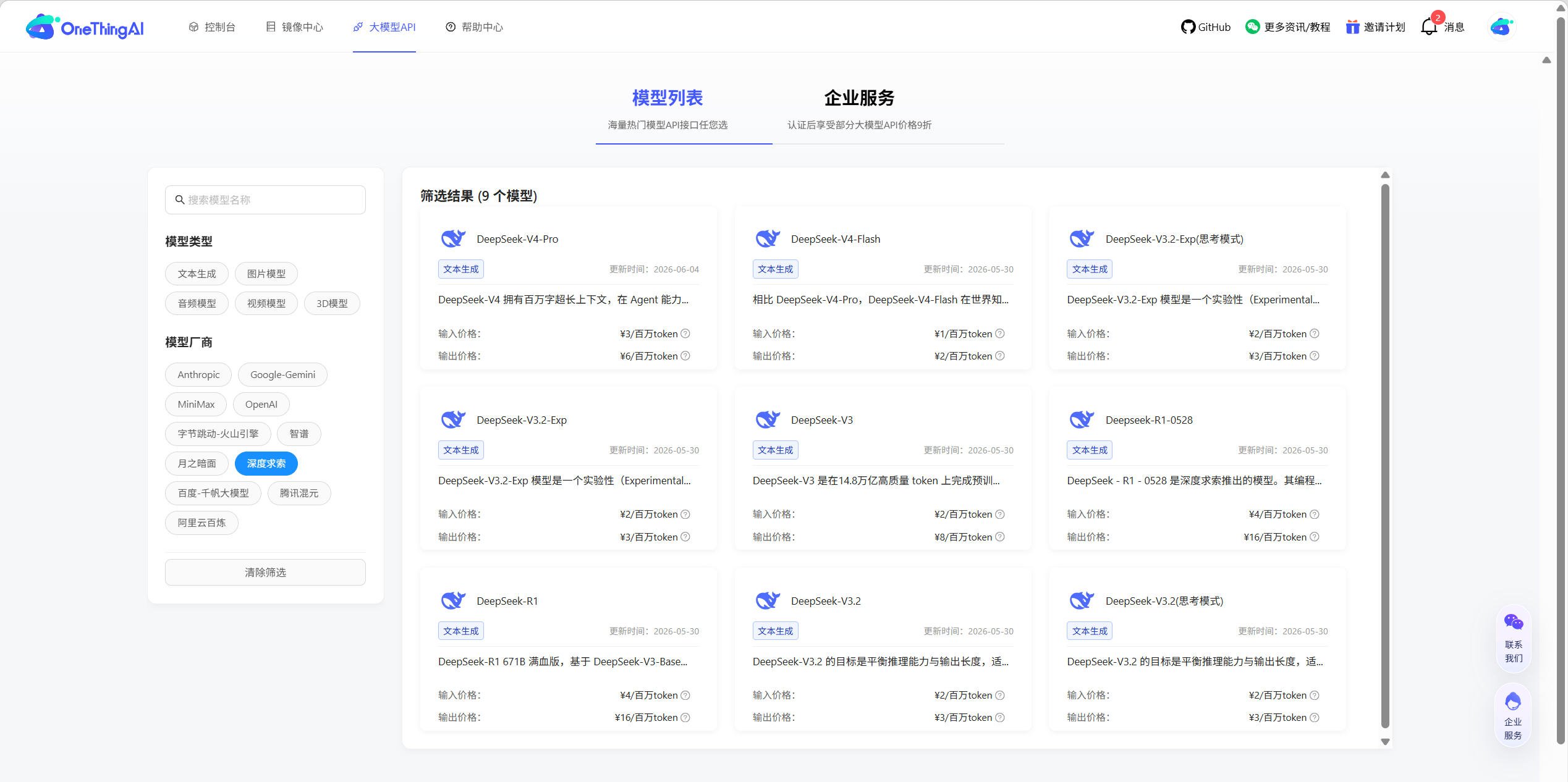
Task: Click the WeChat icon for 更多资讯/教程
Action: [1252, 27]
